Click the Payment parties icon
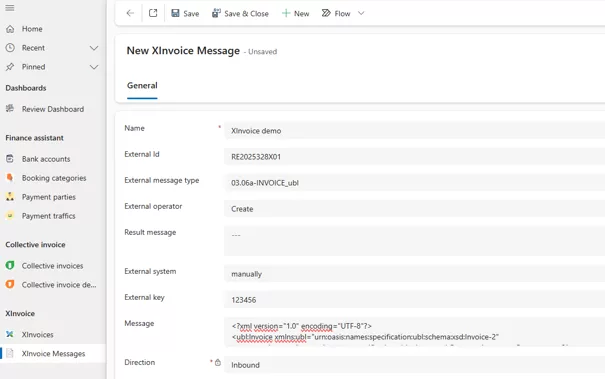Screen dimensions: 605x379 [x=10, y=196]
